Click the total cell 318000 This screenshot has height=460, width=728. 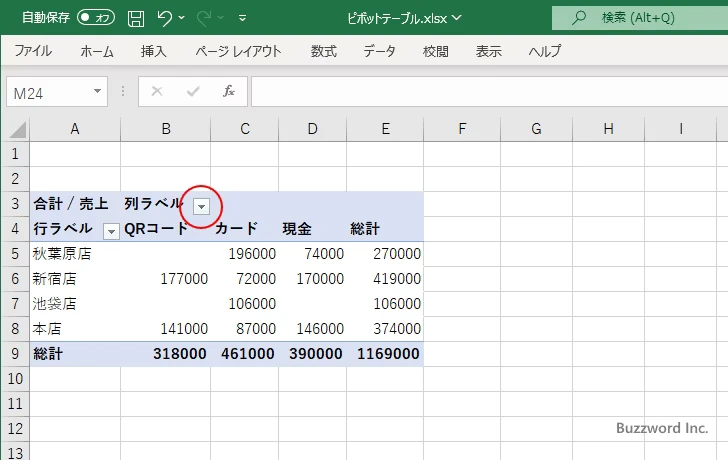tap(165, 354)
